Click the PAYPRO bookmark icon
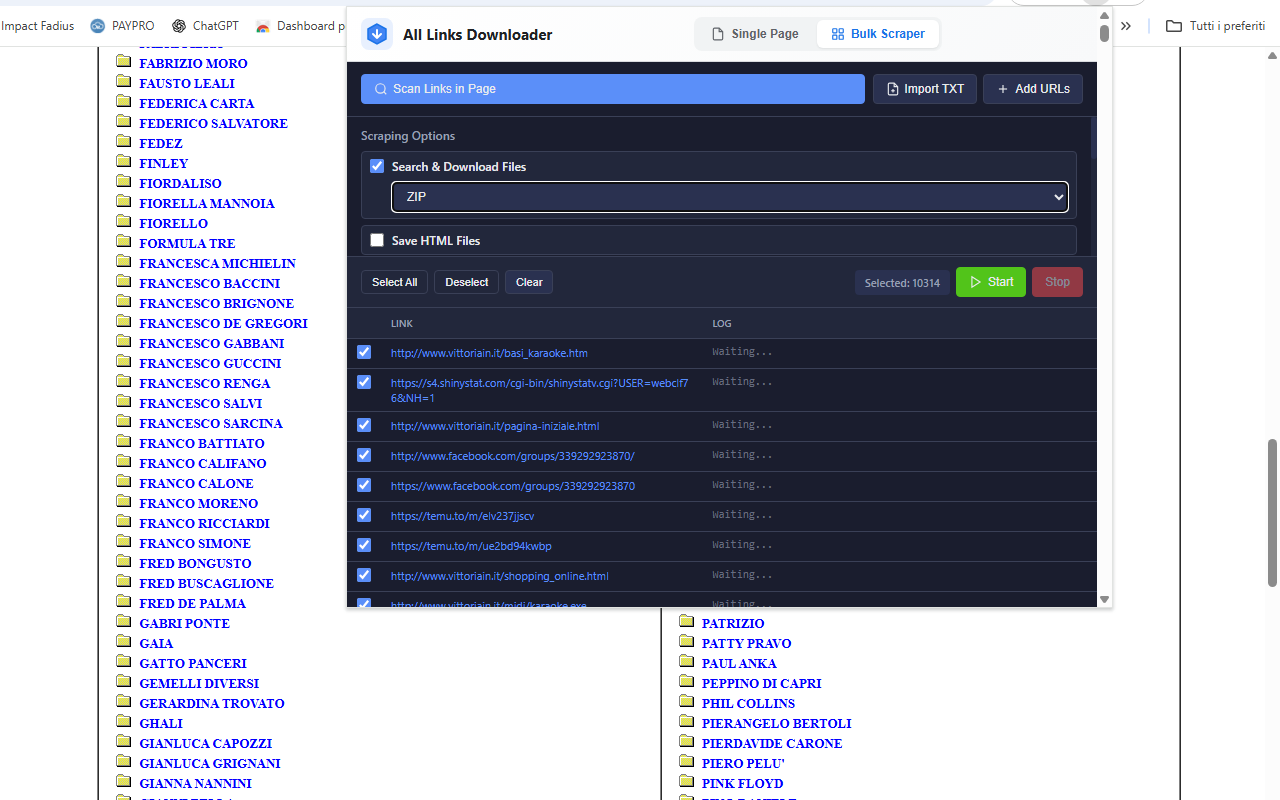 (98, 26)
